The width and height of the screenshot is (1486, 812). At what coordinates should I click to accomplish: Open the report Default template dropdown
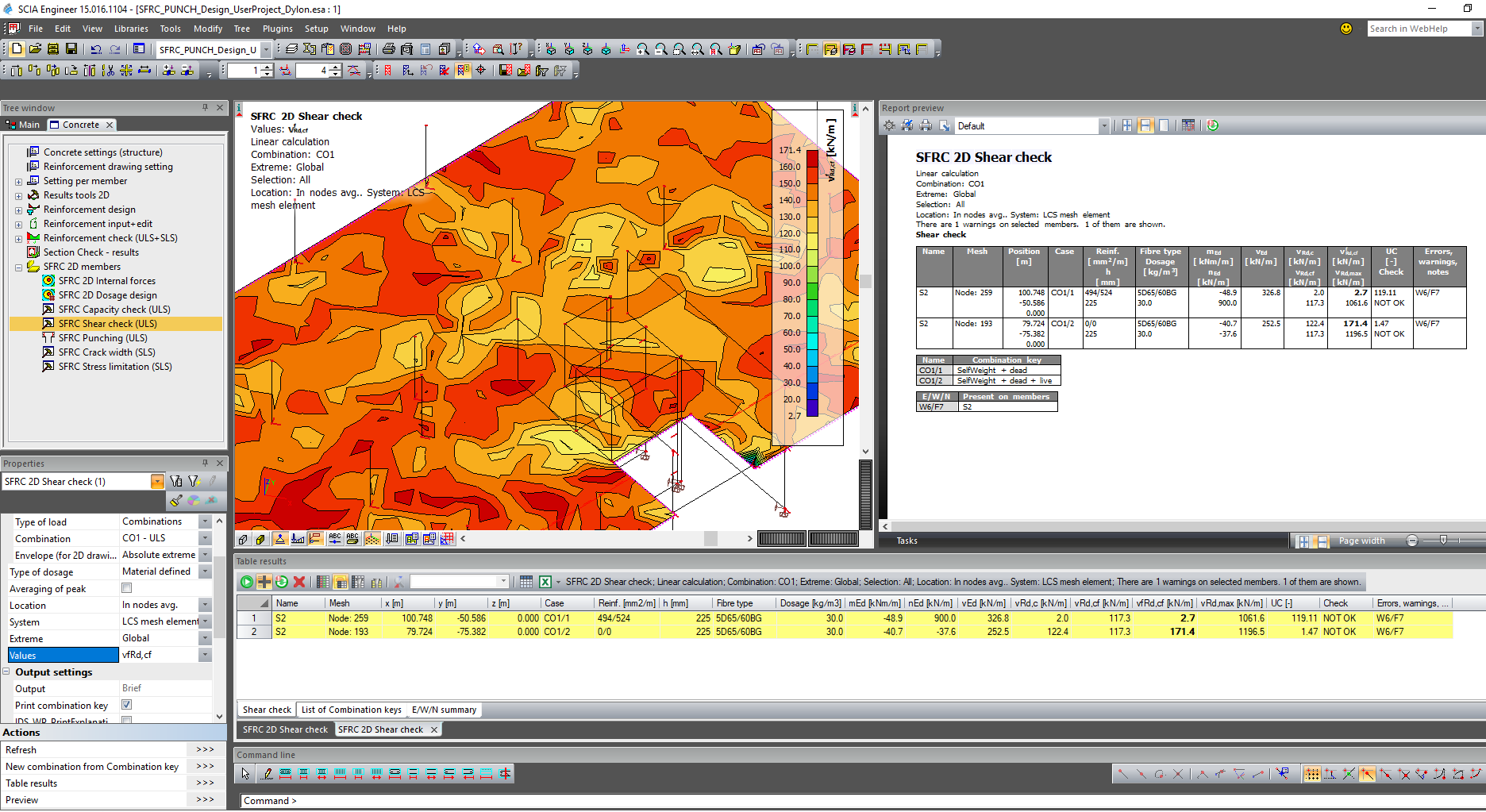(1103, 125)
